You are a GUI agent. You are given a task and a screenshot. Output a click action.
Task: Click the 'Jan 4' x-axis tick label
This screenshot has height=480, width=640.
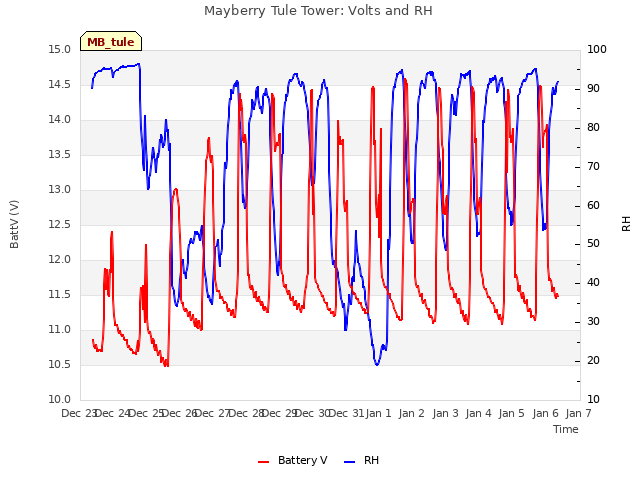[478, 413]
